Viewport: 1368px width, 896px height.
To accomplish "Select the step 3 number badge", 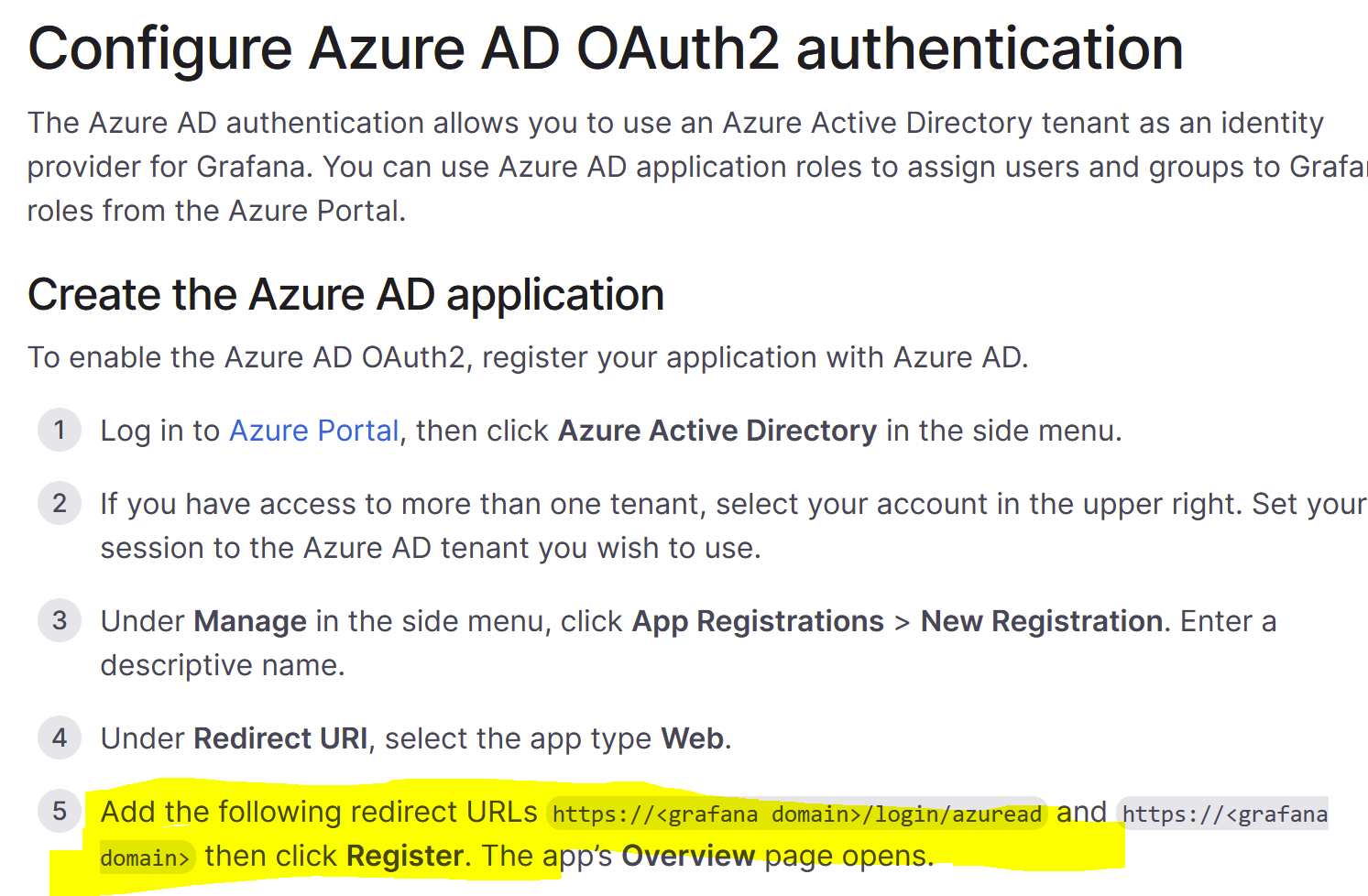I will pyautogui.click(x=59, y=620).
